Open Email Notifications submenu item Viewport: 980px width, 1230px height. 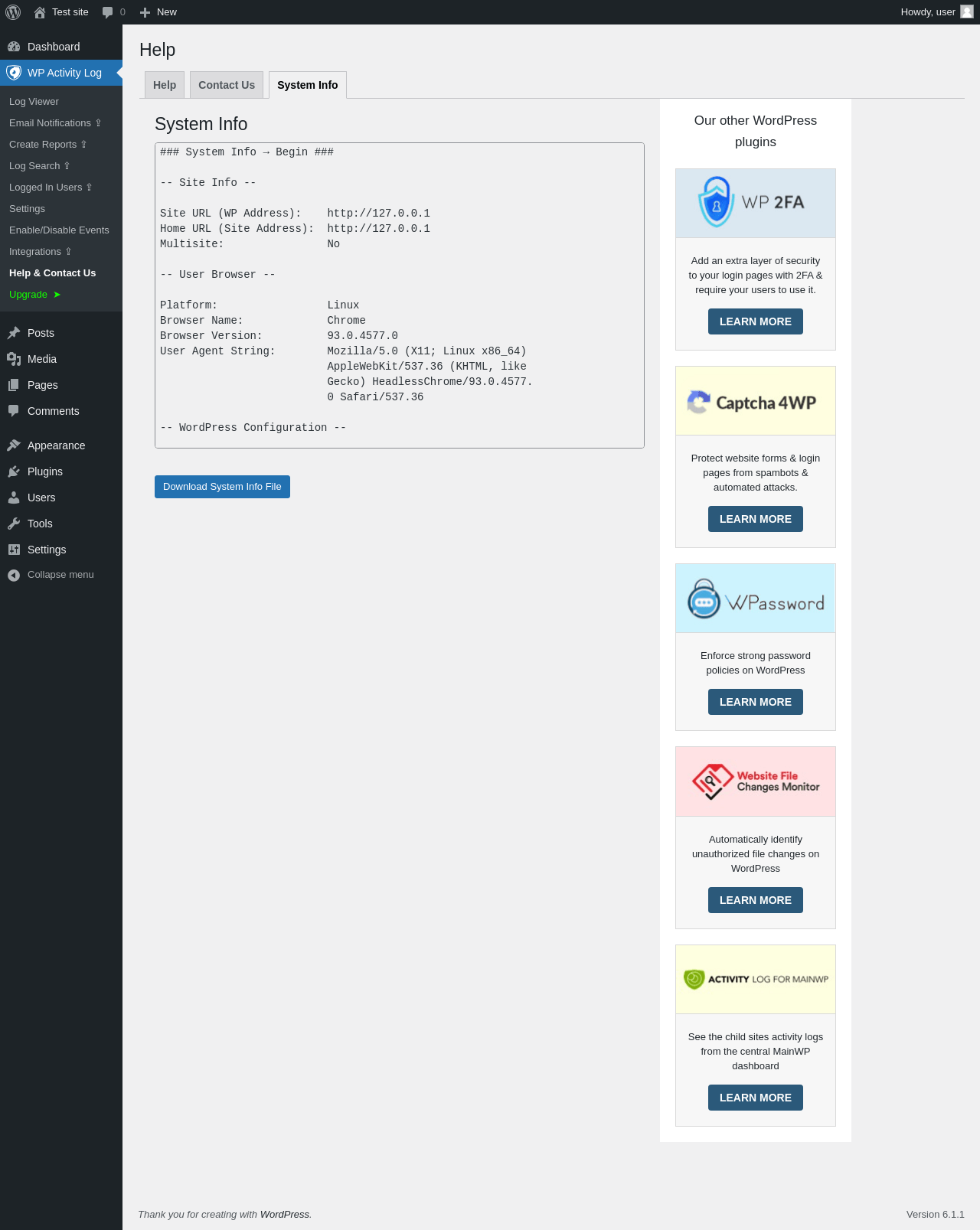point(55,123)
